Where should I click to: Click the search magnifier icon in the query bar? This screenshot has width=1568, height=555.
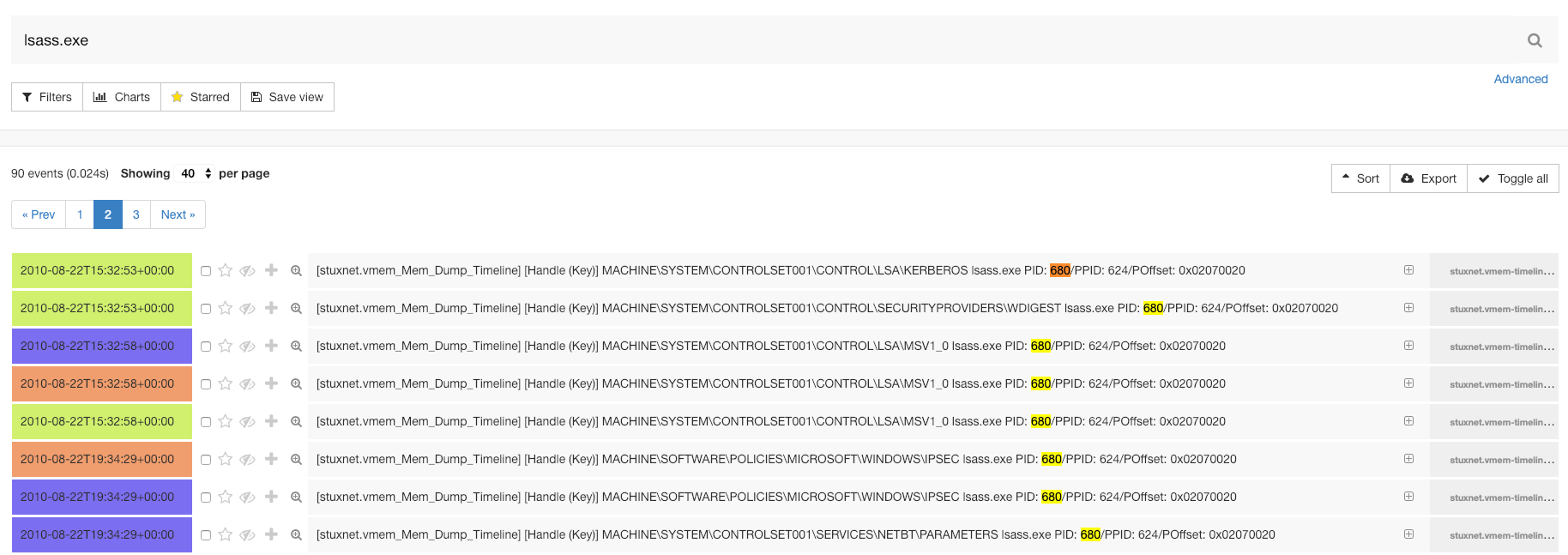click(1535, 40)
